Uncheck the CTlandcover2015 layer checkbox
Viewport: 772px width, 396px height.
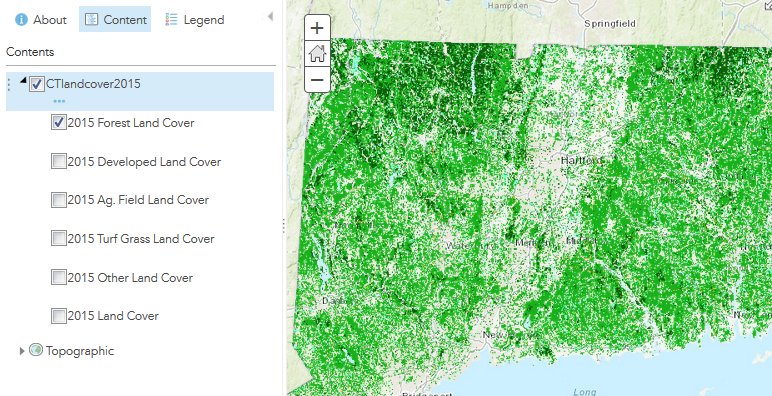(36, 84)
